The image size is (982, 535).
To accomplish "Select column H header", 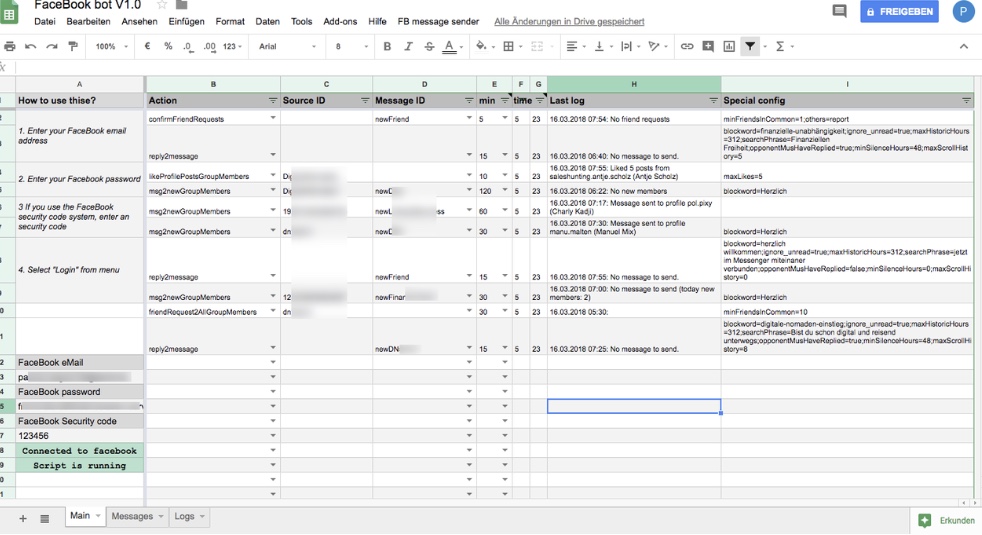I will [x=634, y=84].
